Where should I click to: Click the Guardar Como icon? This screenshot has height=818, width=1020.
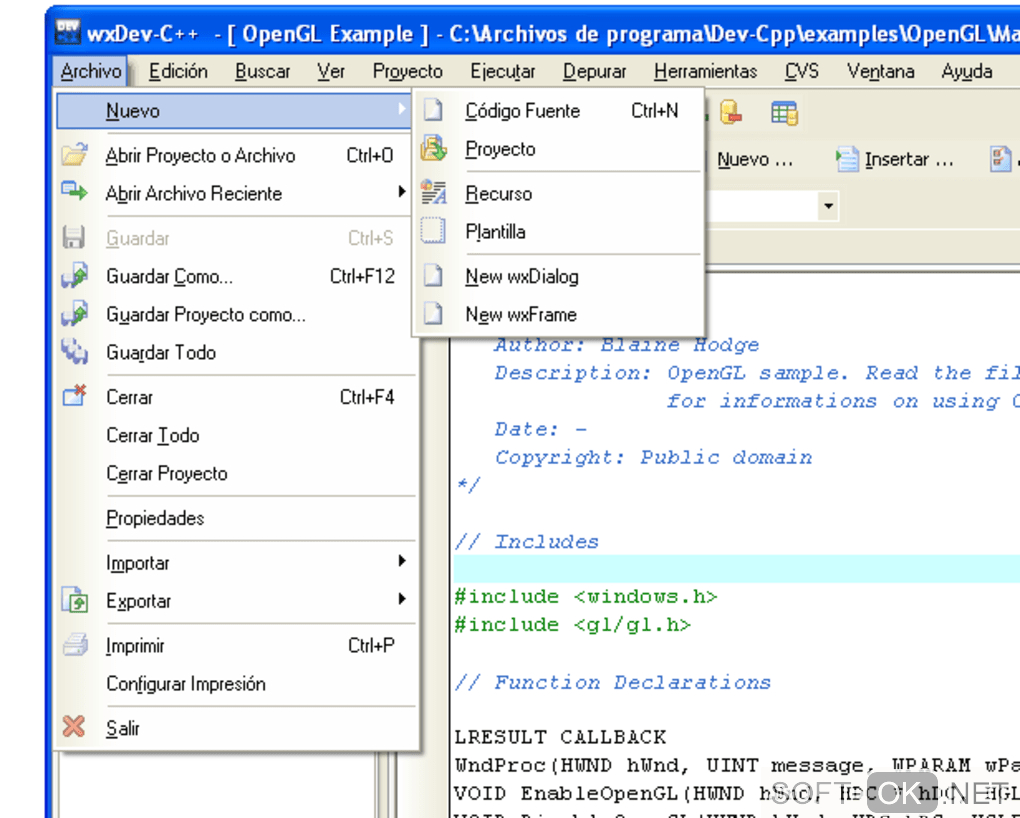(x=75, y=275)
